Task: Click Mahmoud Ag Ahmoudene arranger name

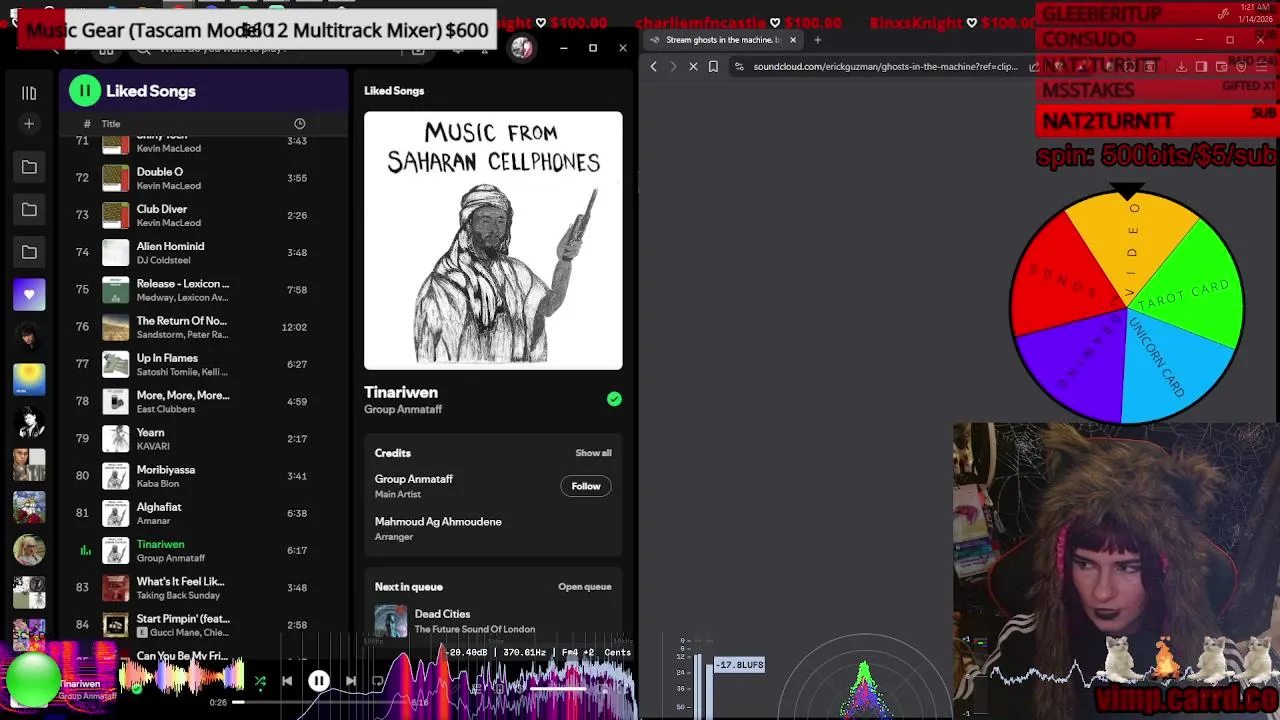Action: click(438, 521)
